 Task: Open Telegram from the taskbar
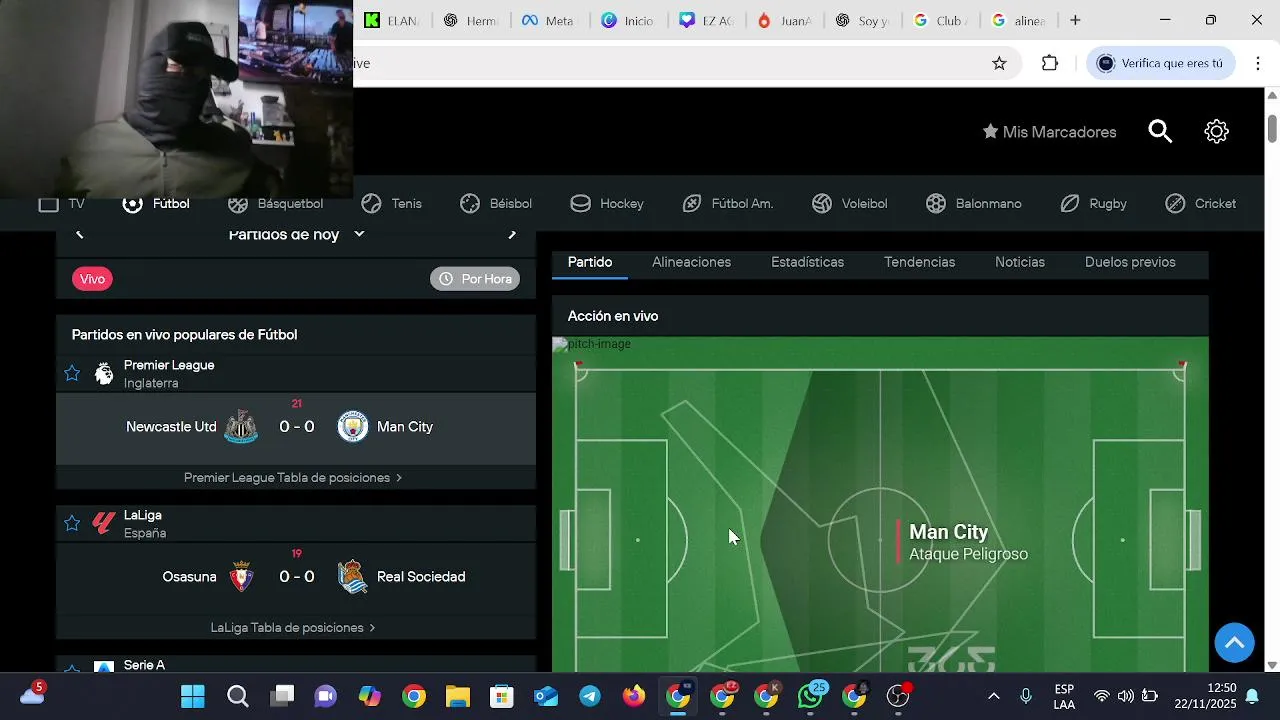(590, 696)
